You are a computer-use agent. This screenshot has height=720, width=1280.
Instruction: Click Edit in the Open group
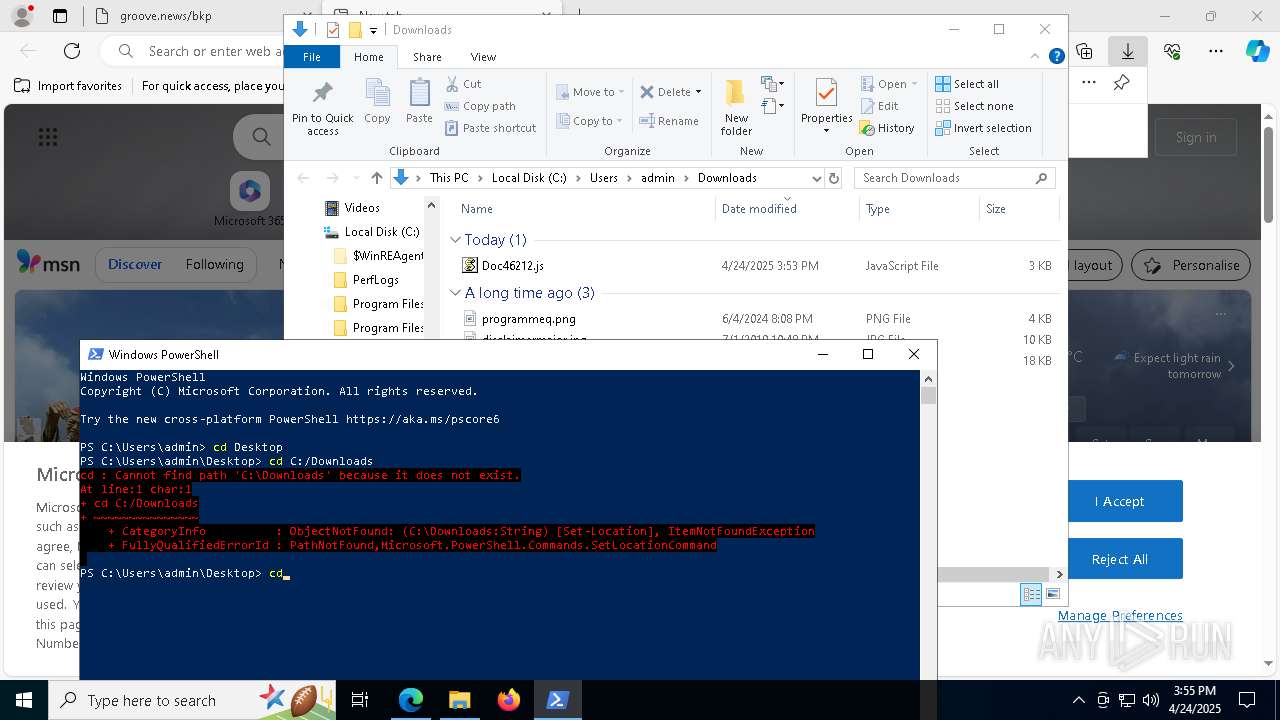coord(879,106)
